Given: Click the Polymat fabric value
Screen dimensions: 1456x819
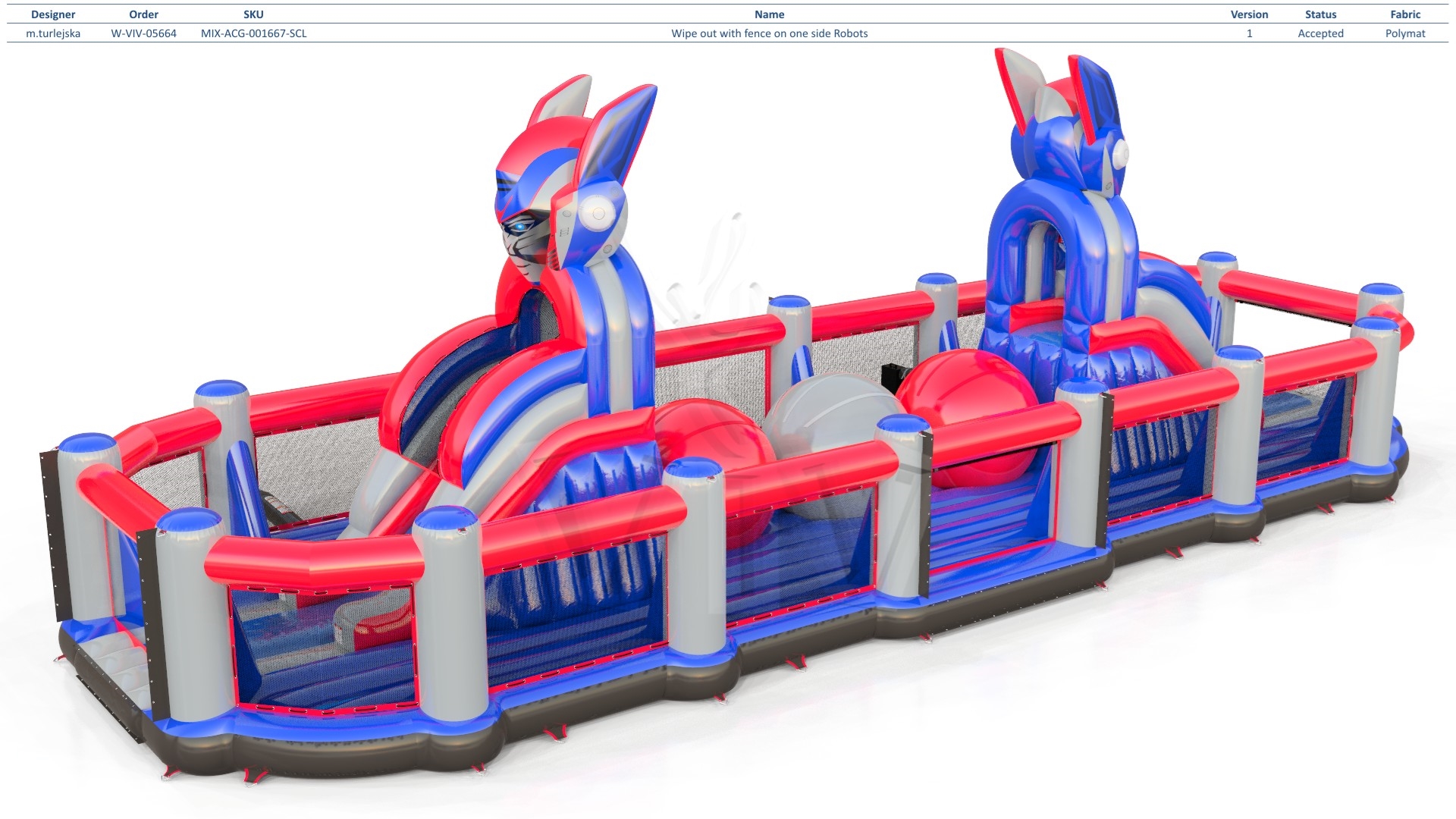Looking at the screenshot, I should [1405, 33].
